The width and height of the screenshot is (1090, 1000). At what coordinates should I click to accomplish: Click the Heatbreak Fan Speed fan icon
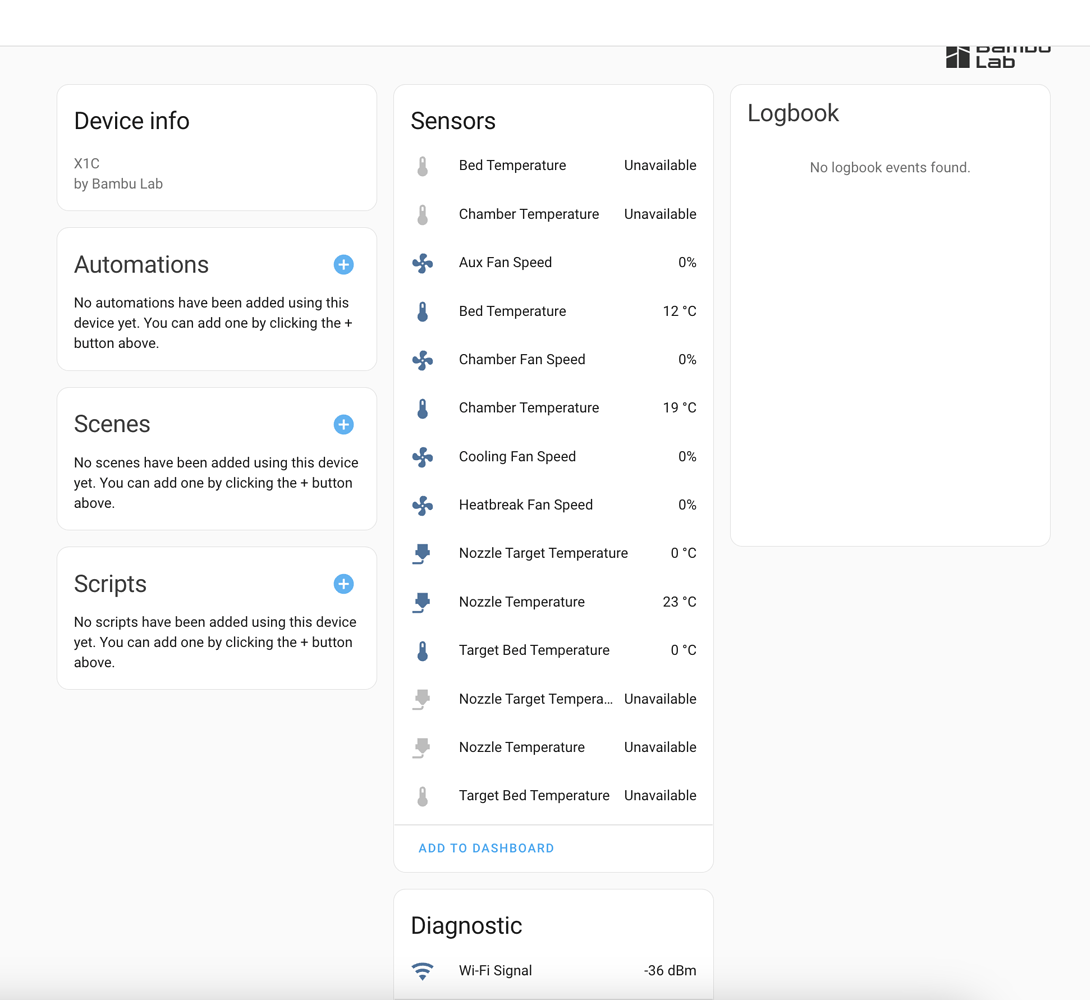tap(423, 505)
